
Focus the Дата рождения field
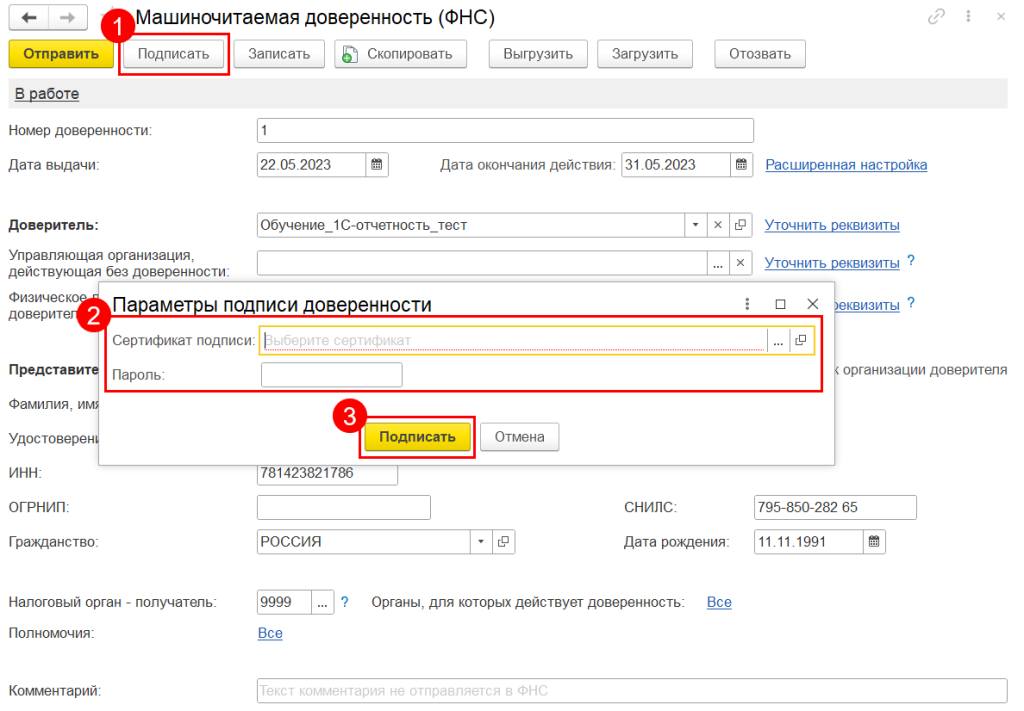(808, 542)
